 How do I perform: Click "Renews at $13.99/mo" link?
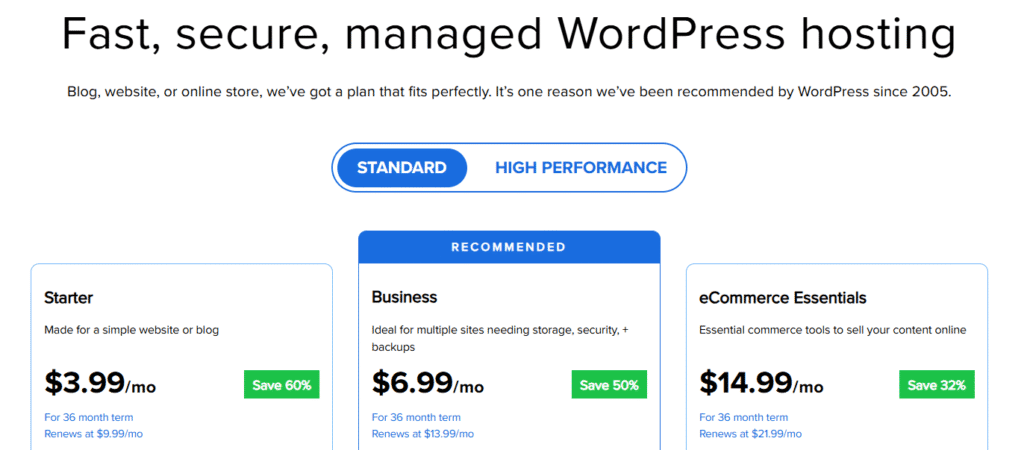tap(422, 434)
